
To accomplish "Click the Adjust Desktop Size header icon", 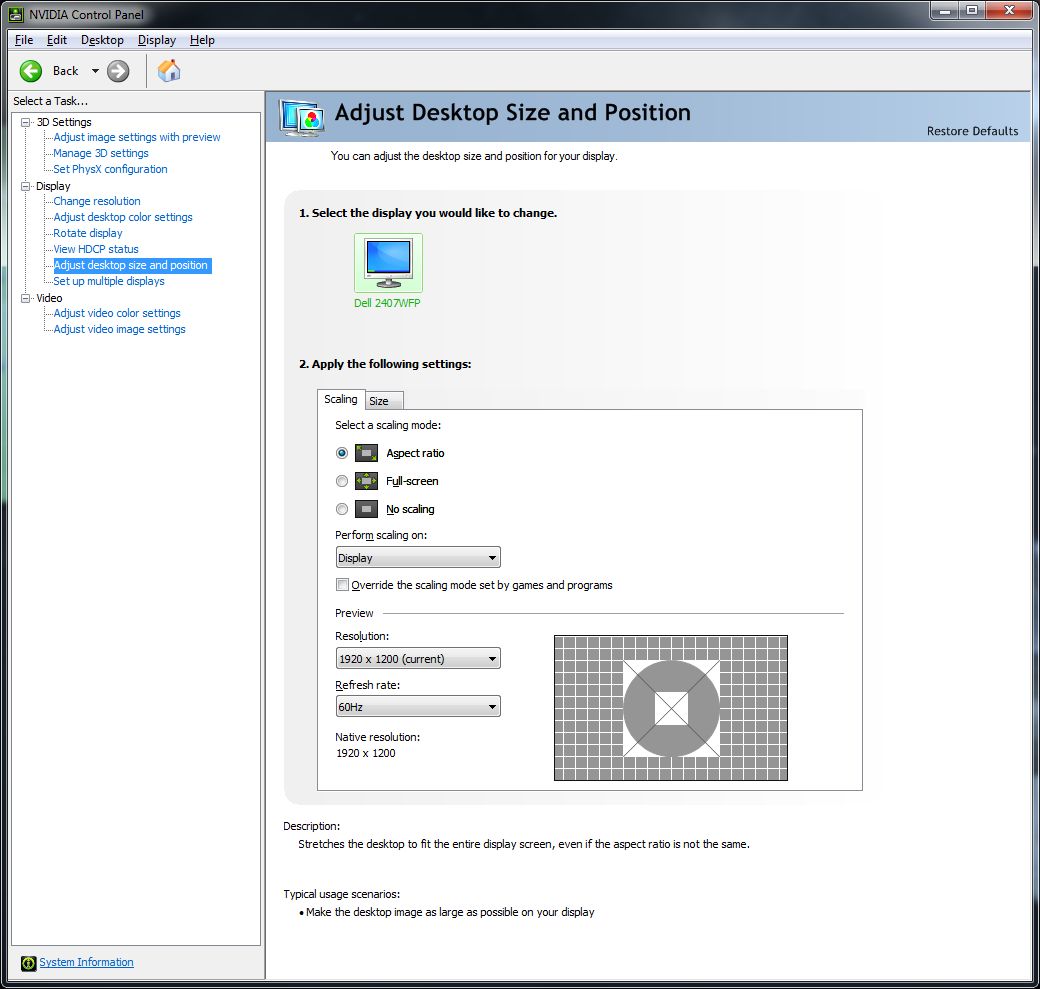I will pyautogui.click(x=302, y=118).
